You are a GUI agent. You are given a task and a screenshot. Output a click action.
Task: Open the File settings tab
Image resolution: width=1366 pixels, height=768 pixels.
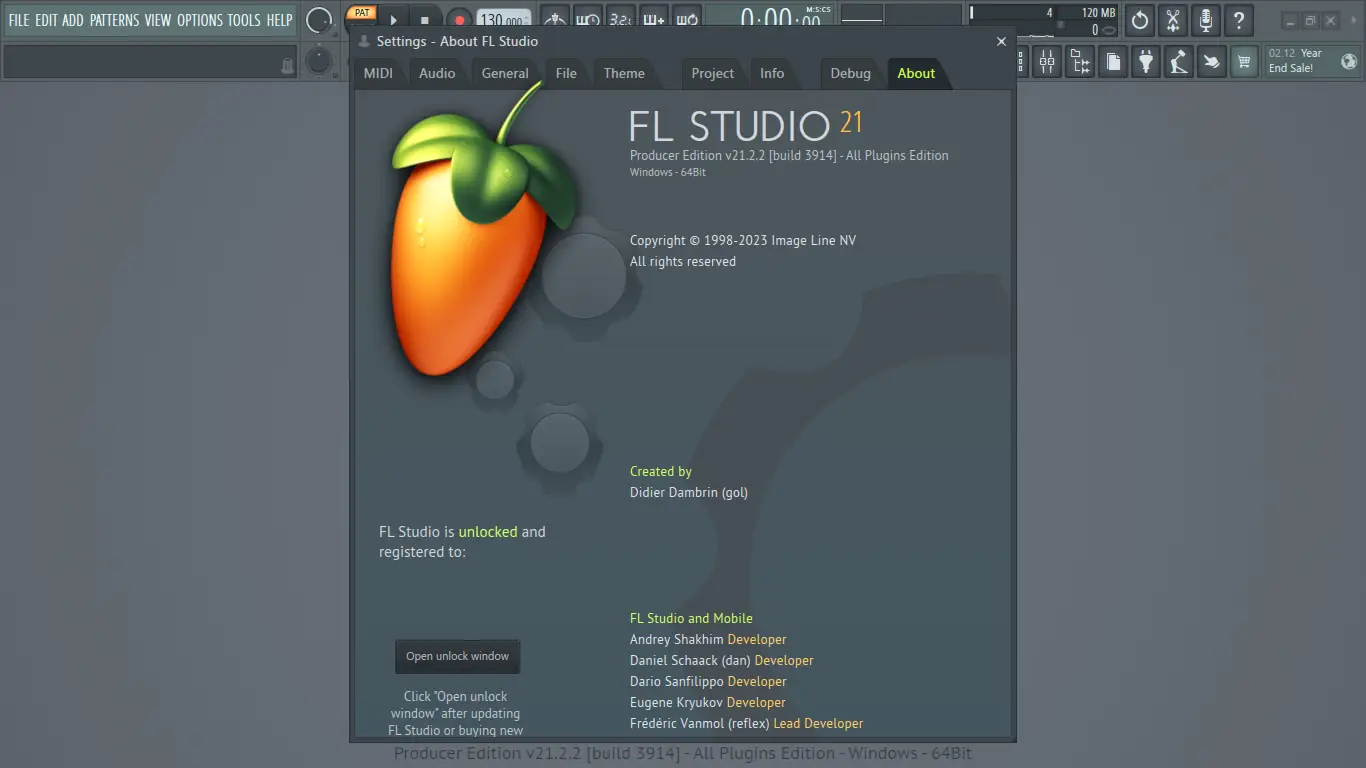(x=566, y=73)
